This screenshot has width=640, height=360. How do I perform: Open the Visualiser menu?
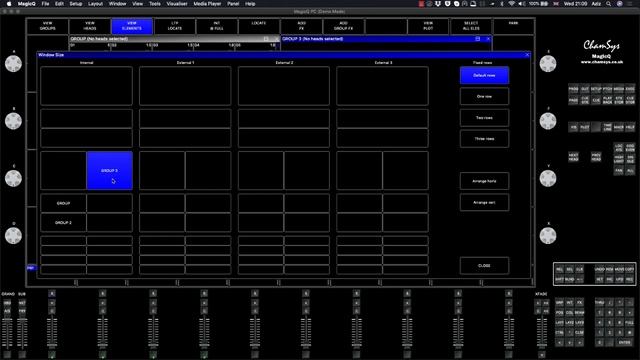(177, 4)
